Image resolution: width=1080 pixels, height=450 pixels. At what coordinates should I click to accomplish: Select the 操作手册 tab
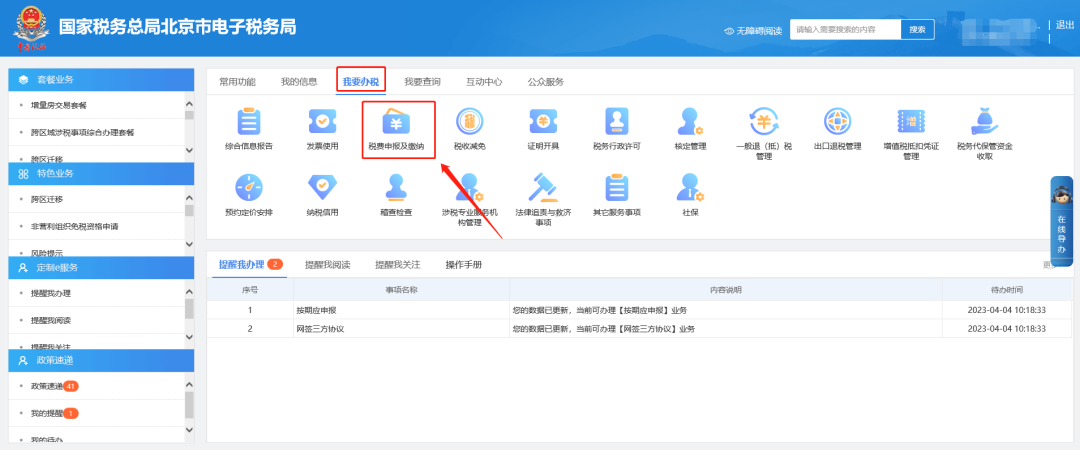coord(464,265)
